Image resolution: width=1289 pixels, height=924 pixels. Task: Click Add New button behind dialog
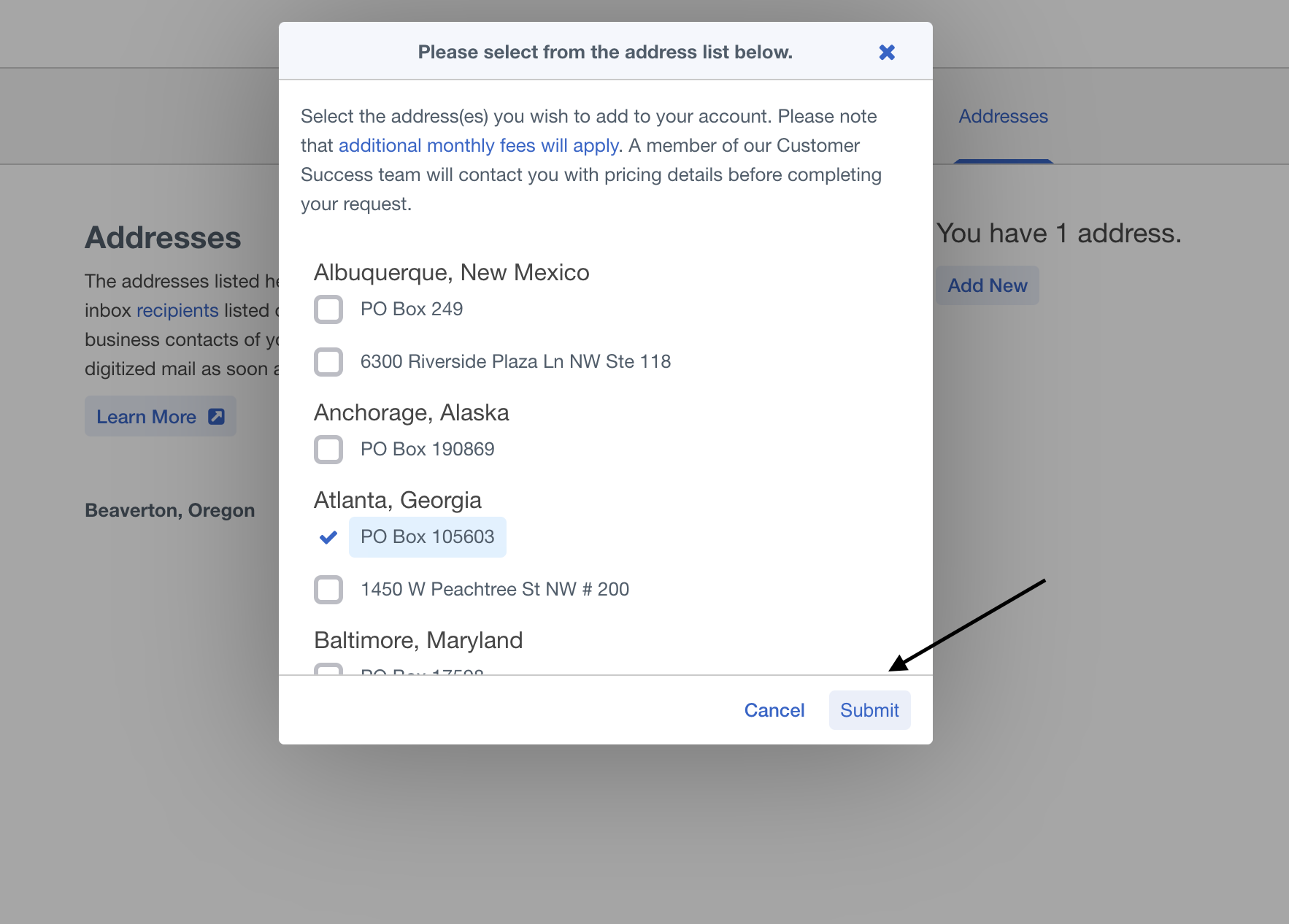click(x=987, y=285)
